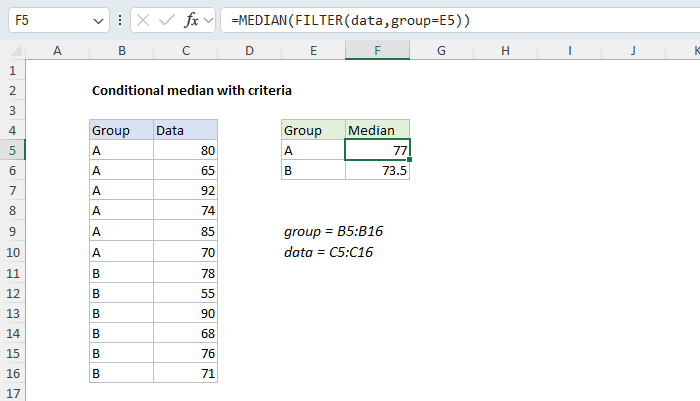Select the cell containing 92
Screen dimensions: 700x401
tap(186, 190)
